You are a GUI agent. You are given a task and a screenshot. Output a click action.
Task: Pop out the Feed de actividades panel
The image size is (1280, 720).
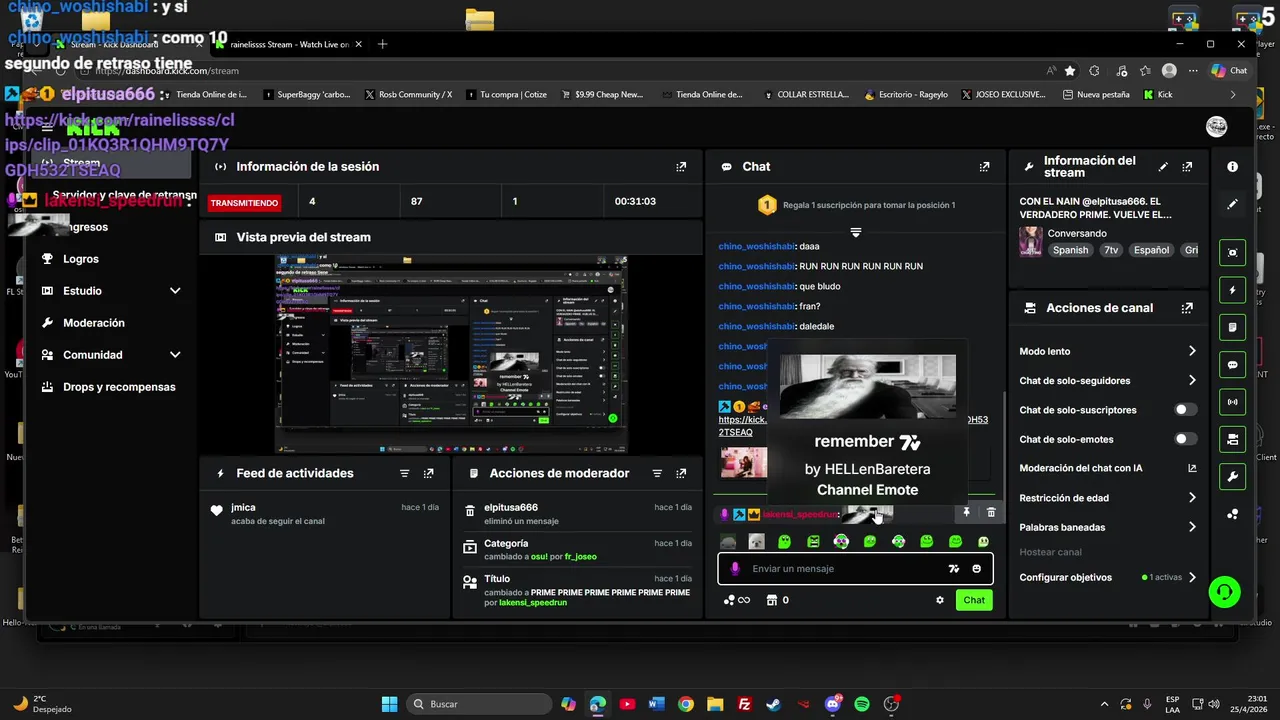(x=428, y=473)
